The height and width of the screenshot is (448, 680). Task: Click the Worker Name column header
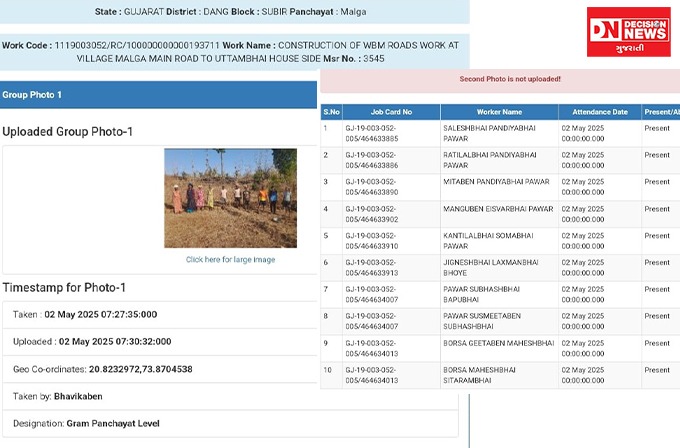pos(499,112)
